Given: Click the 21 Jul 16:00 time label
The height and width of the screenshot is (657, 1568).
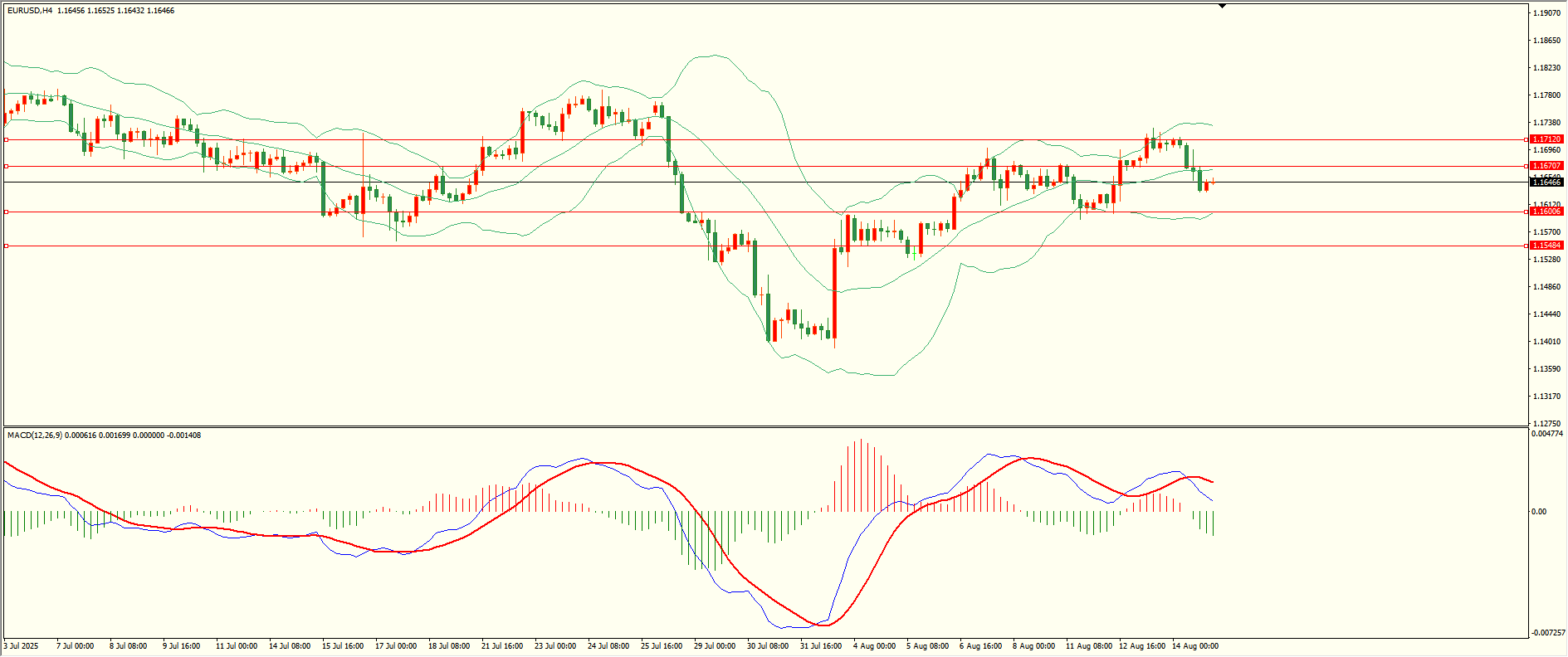Looking at the screenshot, I should click(x=502, y=646).
